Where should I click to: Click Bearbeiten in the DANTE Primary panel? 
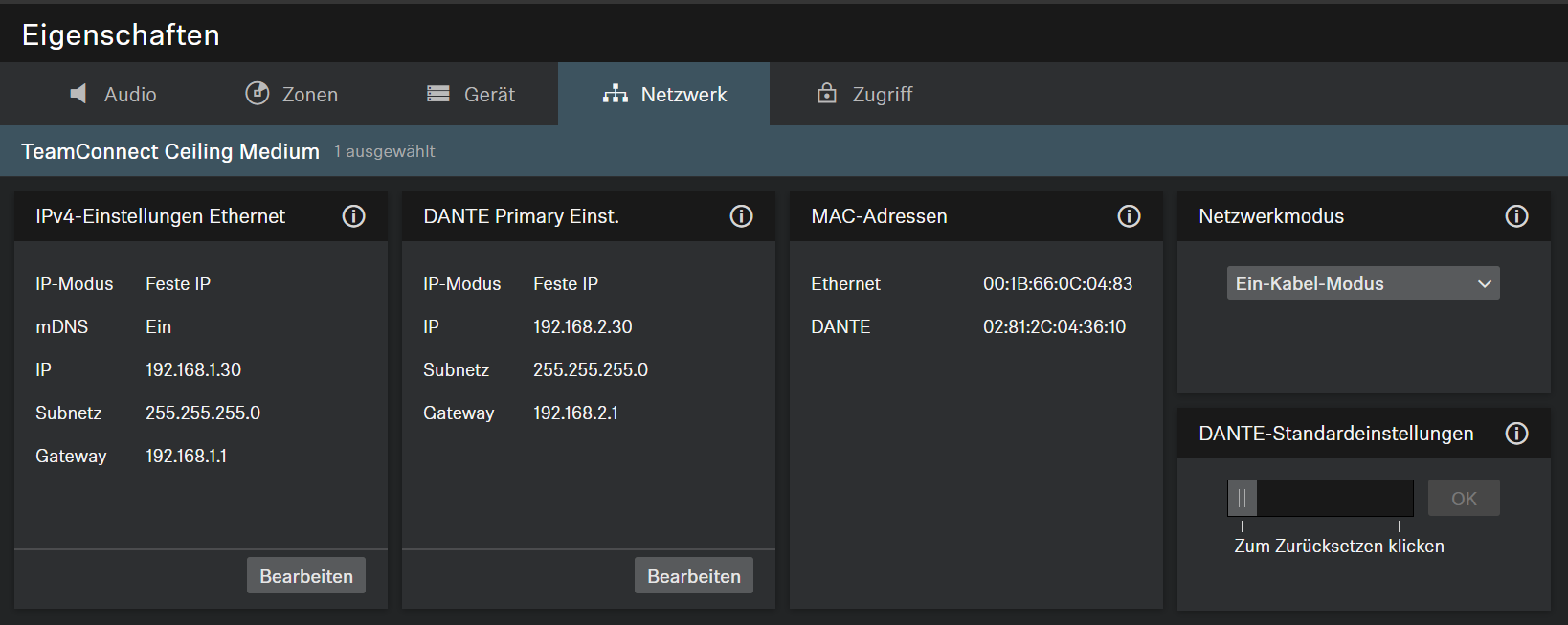pyautogui.click(x=694, y=576)
